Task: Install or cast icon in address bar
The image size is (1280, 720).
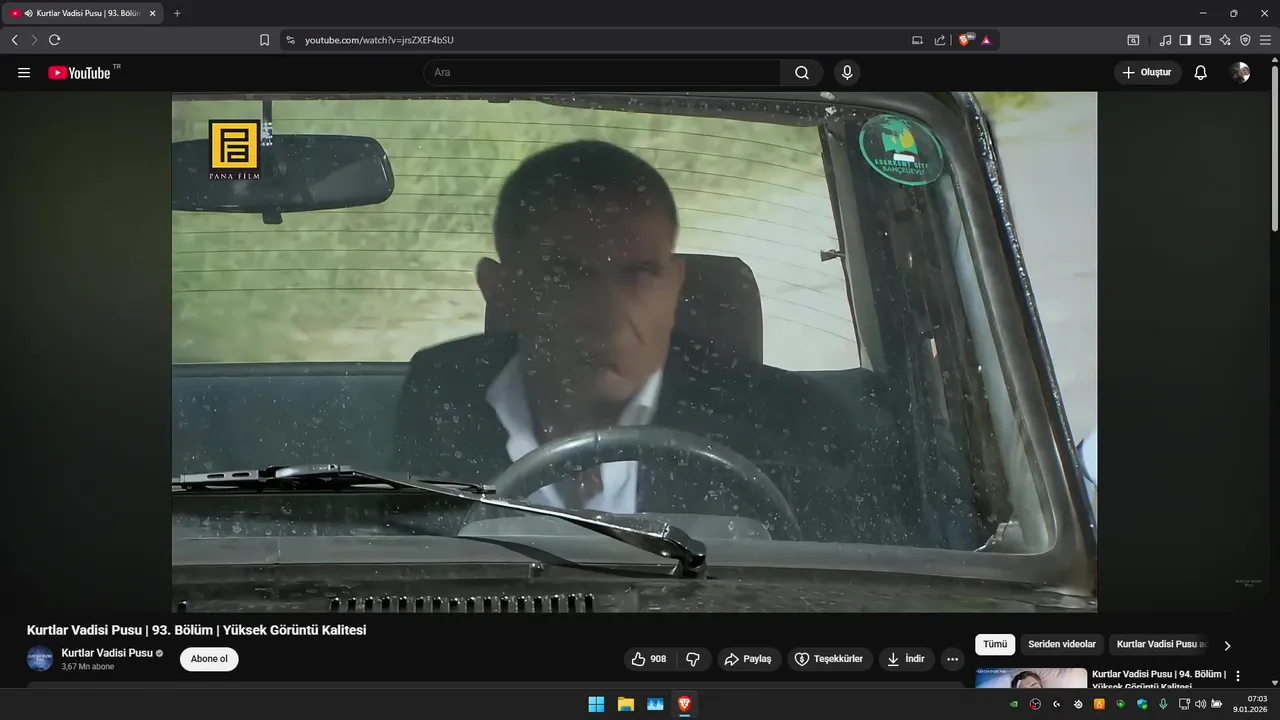Action: [918, 40]
